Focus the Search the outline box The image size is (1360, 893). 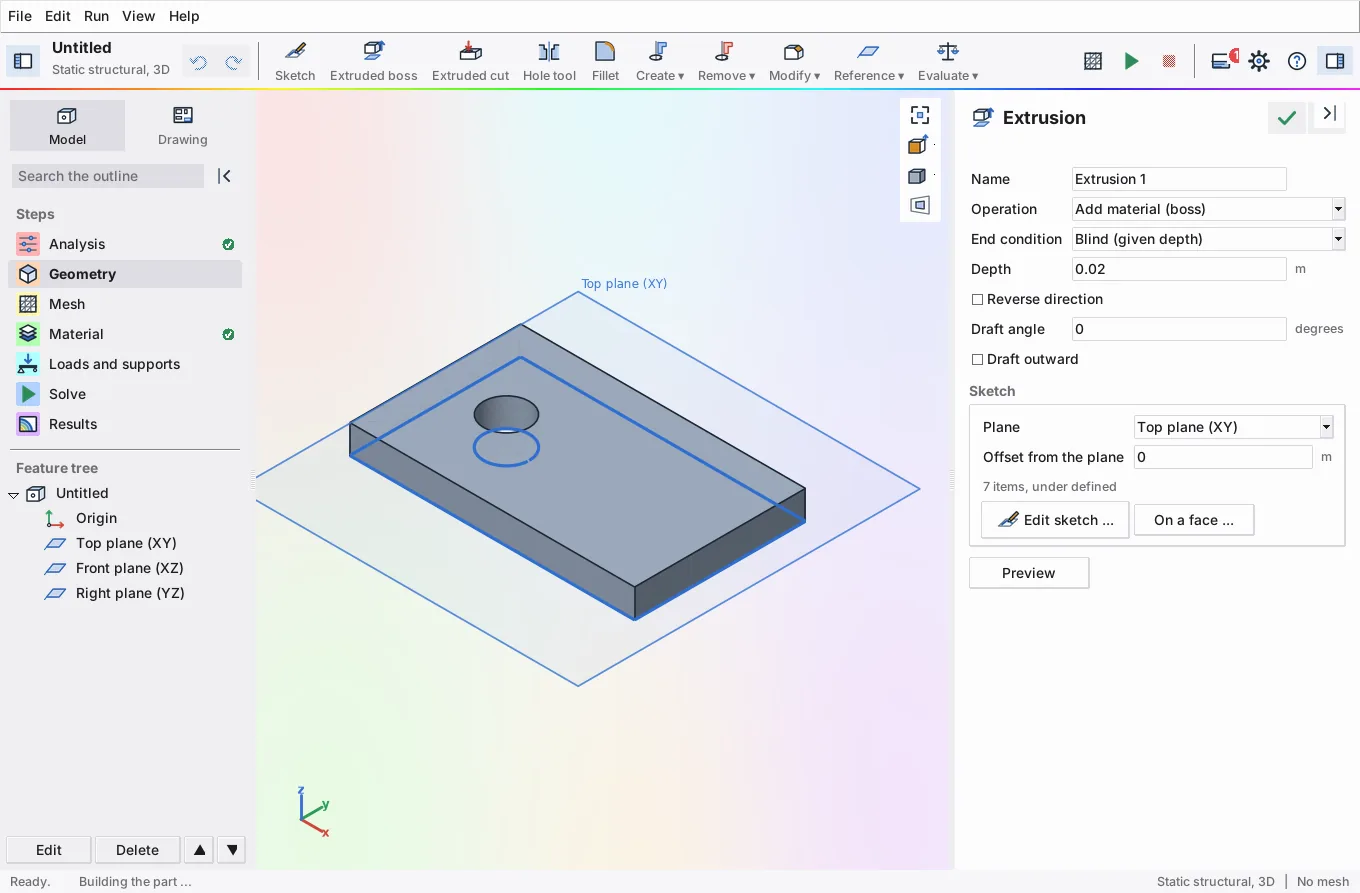tap(109, 176)
